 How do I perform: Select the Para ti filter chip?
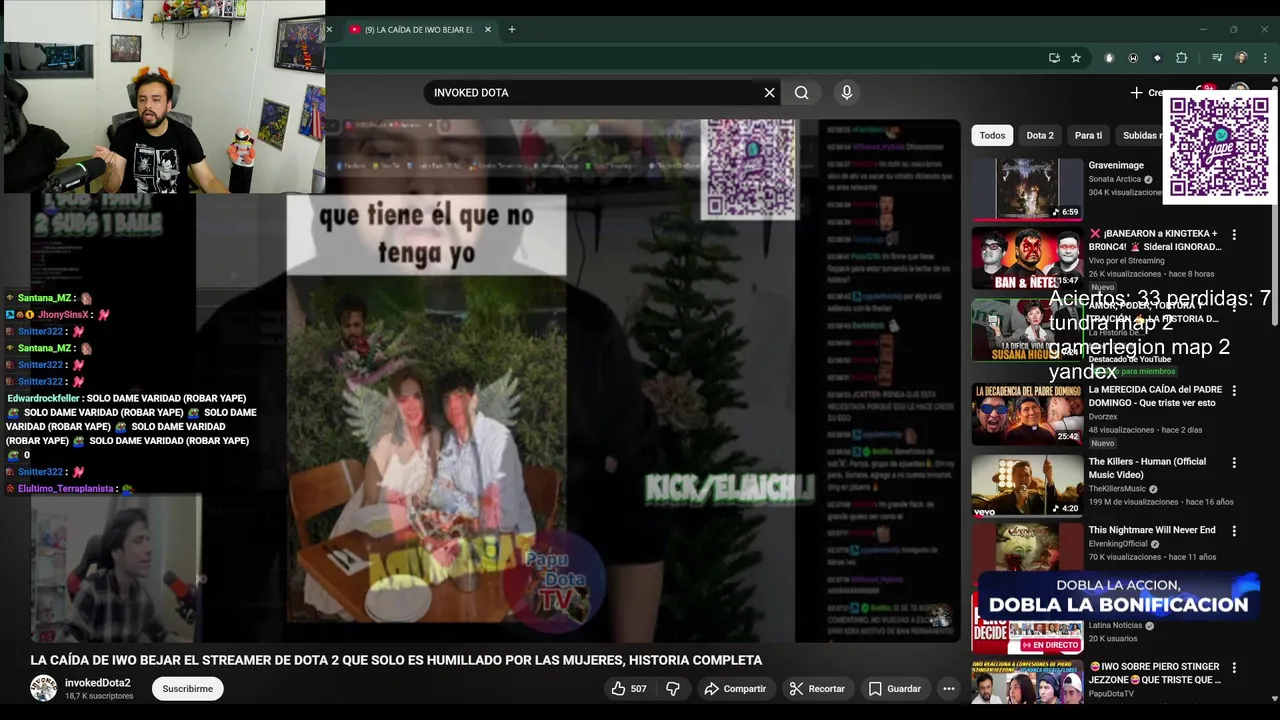[1088, 135]
